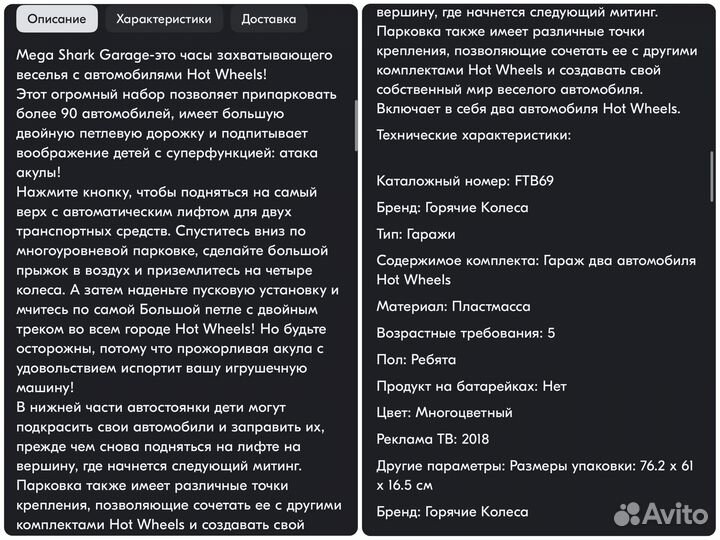720x540 pixels.
Task: Select the Доставка tab
Action: pos(268,19)
